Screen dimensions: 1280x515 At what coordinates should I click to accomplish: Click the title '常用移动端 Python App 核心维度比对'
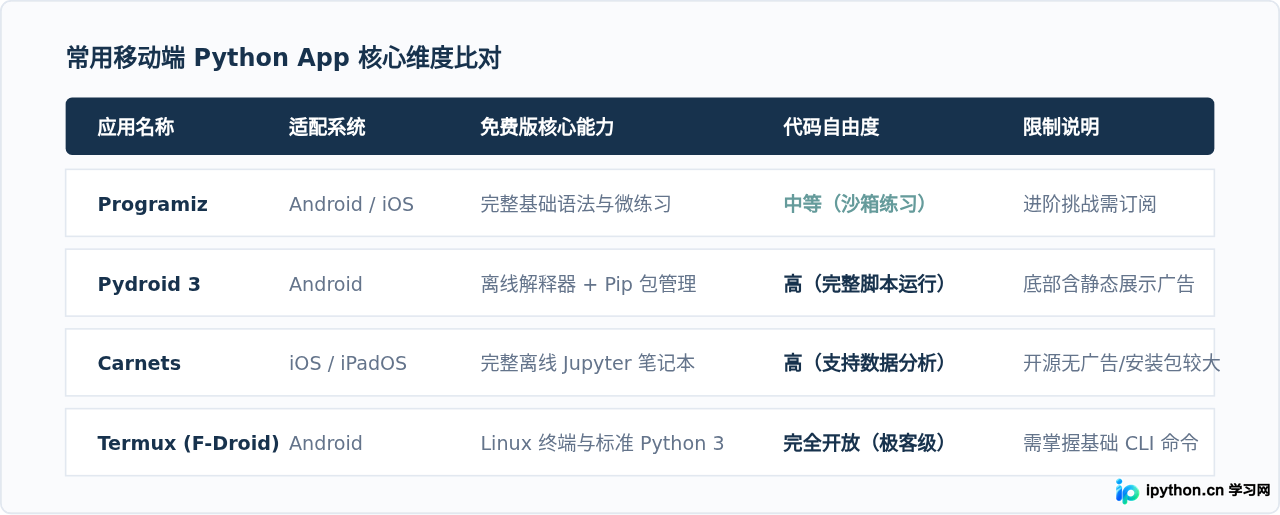284,58
